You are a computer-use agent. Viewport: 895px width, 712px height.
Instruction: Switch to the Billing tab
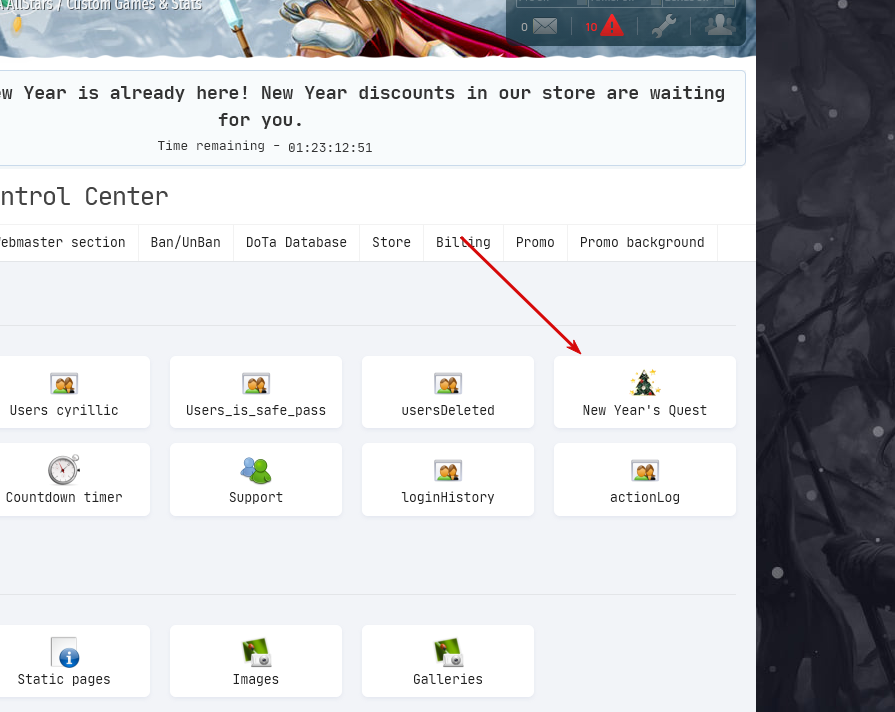(463, 243)
